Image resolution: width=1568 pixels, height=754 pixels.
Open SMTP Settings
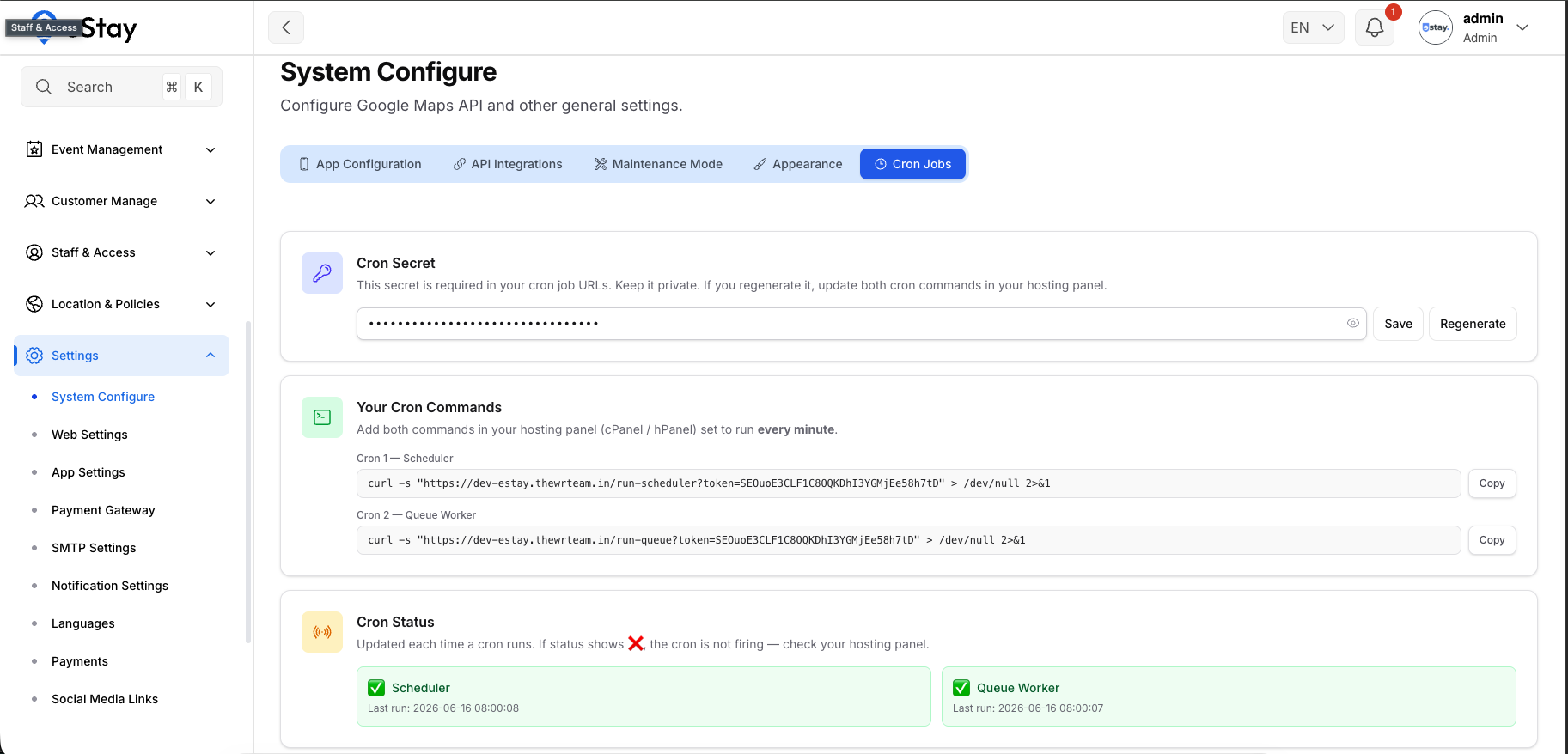pos(94,548)
